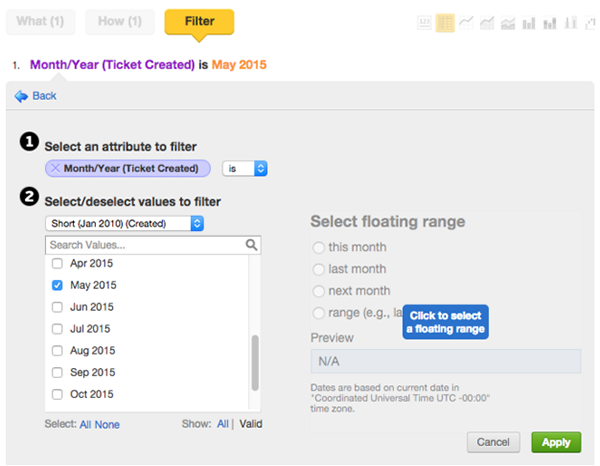600x466 pixels.
Task: Open the 'is' operator dropdown
Action: pyautogui.click(x=244, y=169)
